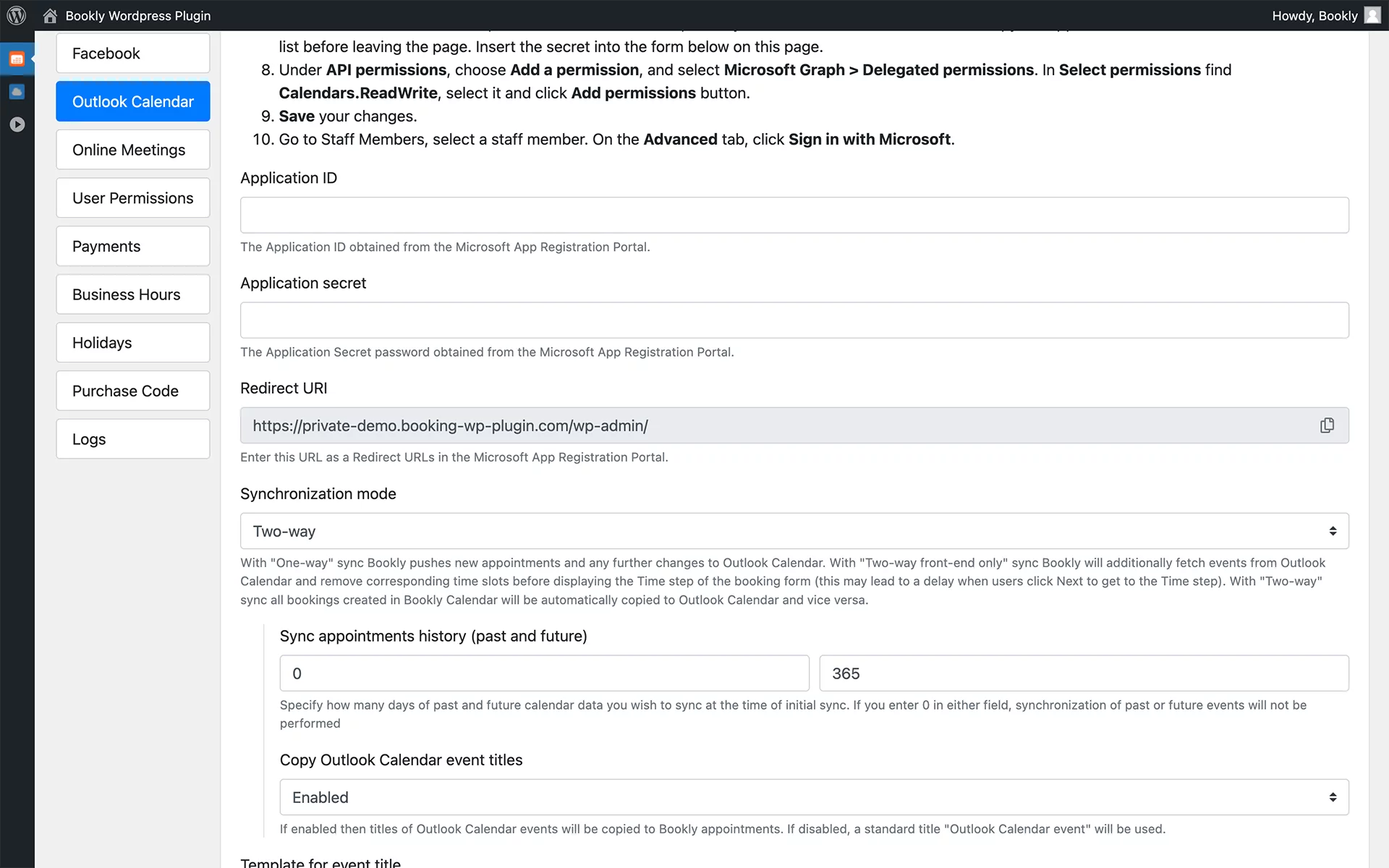The image size is (1389, 868).
Task: Select the Outlook Calendar tab
Action: (133, 101)
